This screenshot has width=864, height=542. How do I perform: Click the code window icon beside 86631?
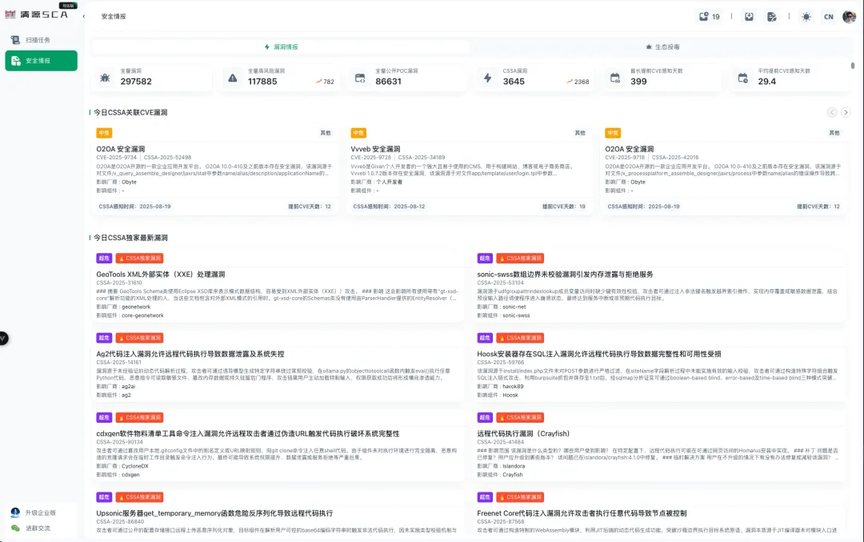pyautogui.click(x=360, y=78)
